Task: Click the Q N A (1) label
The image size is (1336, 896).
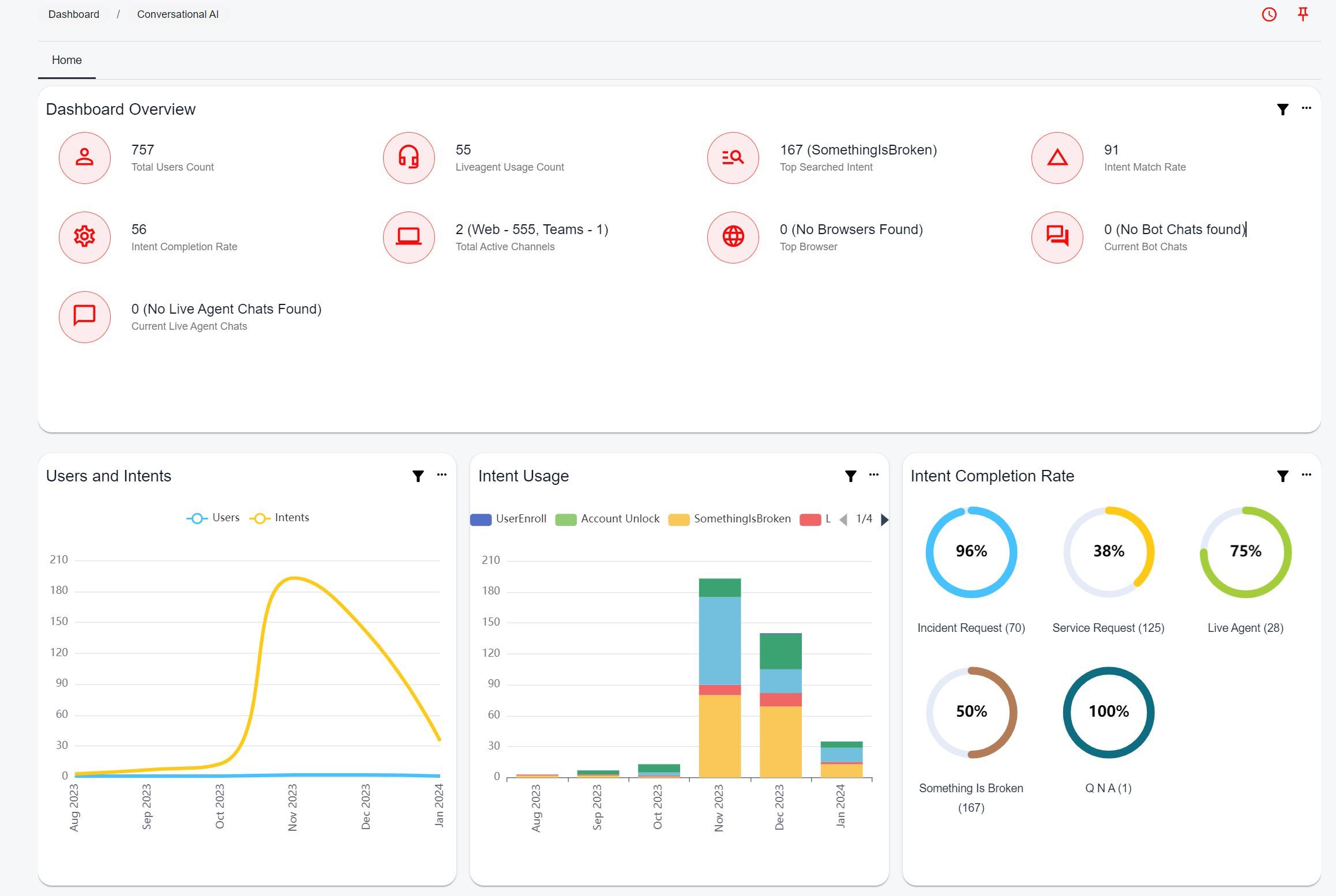Action: tap(1109, 788)
